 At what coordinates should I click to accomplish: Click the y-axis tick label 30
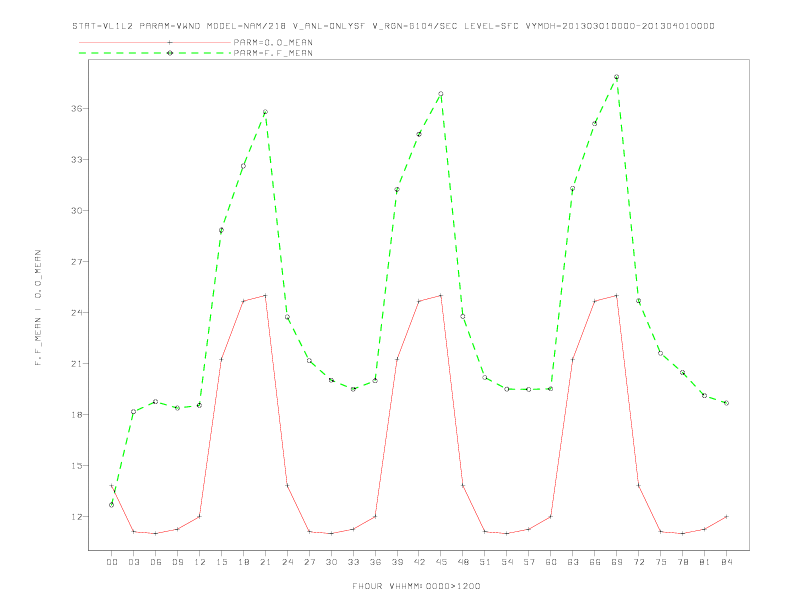coord(77,211)
